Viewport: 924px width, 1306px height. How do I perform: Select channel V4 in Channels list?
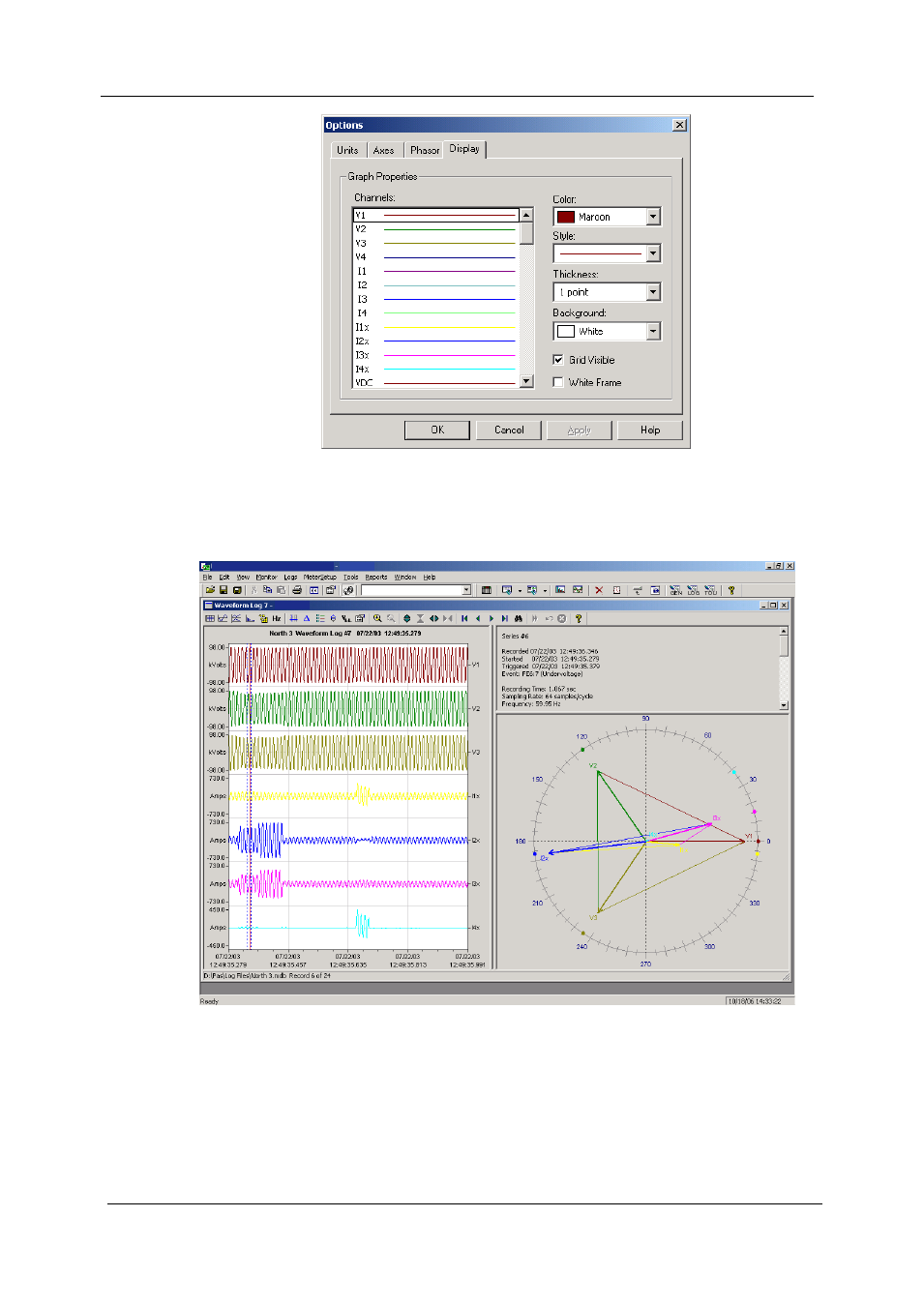(435, 257)
